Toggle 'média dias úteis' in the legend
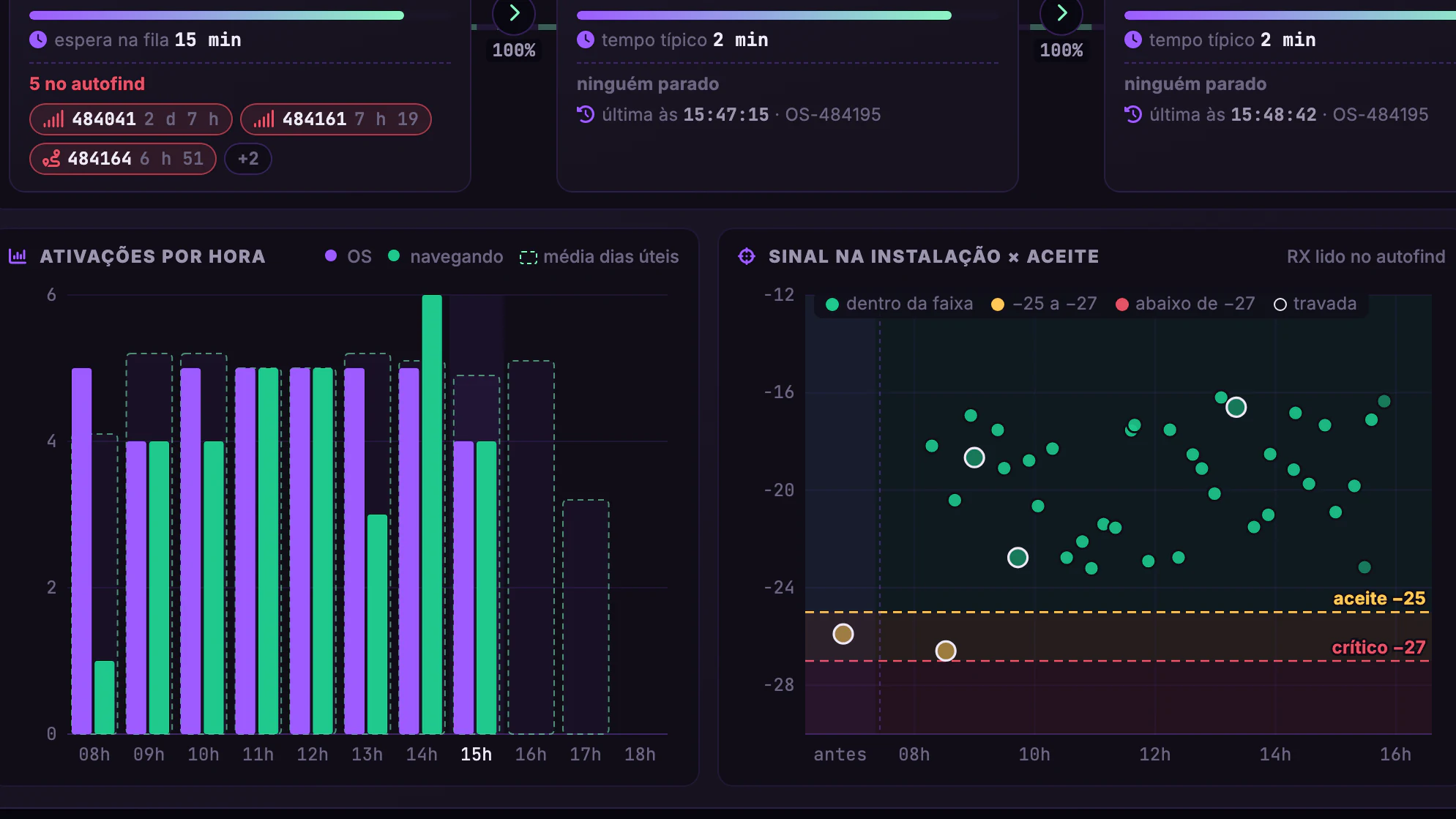 [x=600, y=256]
